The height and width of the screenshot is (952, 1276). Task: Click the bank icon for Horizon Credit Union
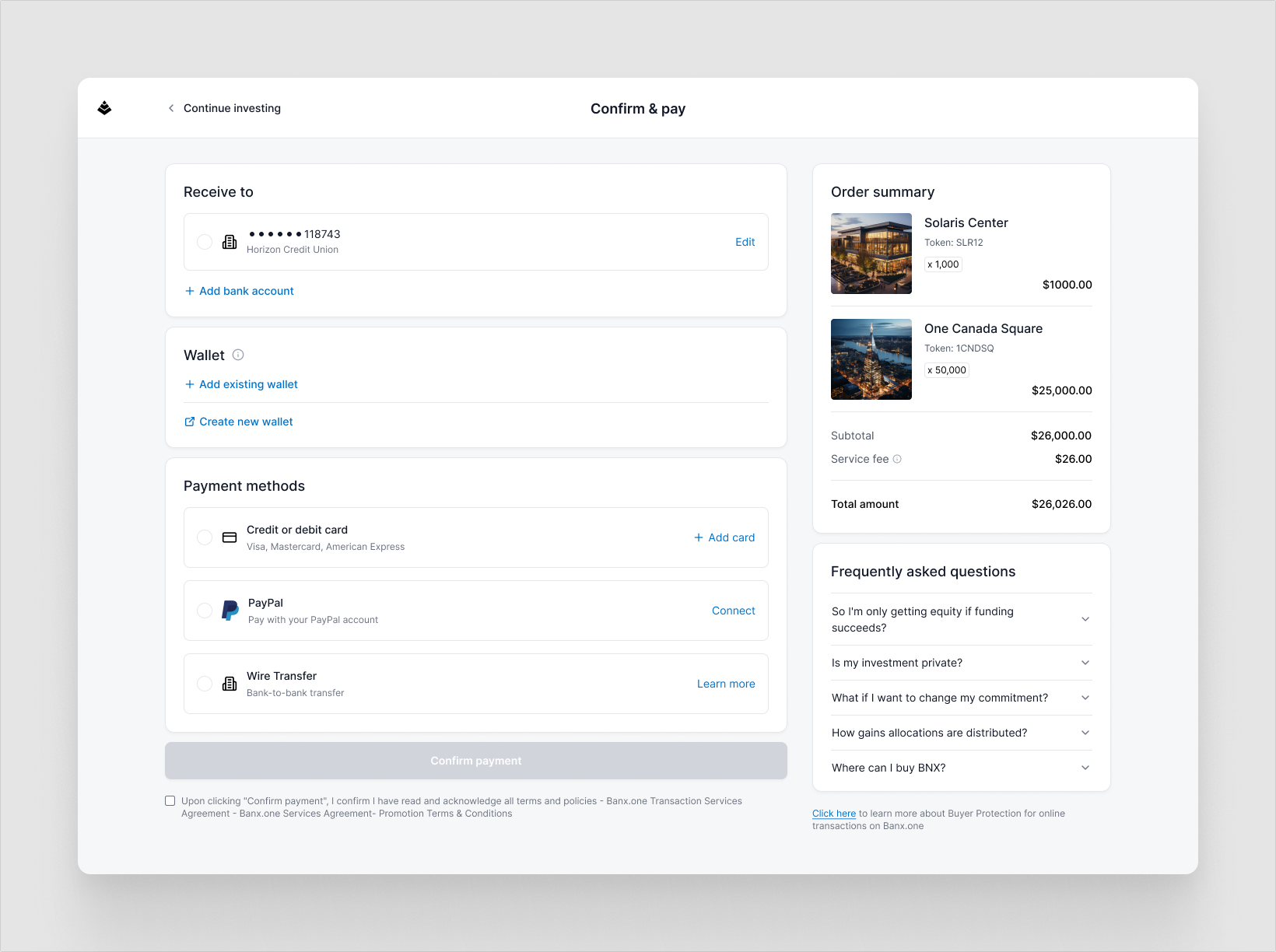click(x=230, y=242)
